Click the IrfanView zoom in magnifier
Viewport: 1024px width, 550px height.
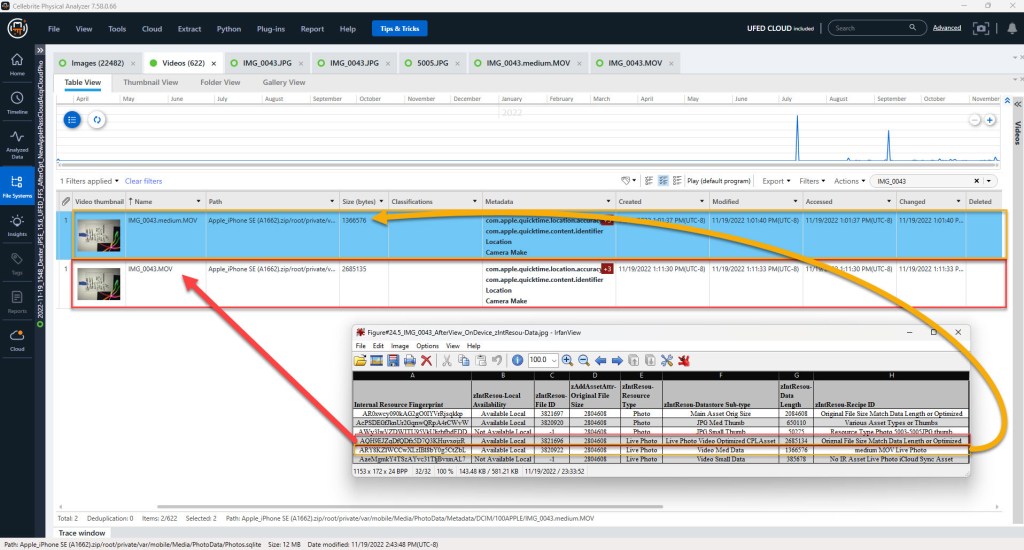[x=567, y=360]
